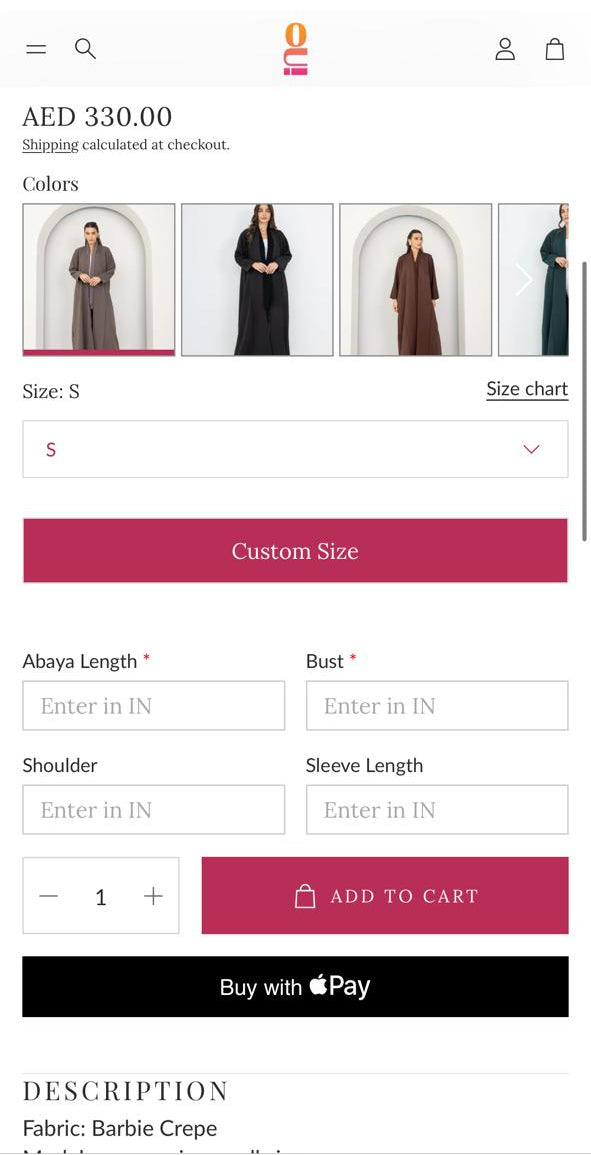This screenshot has width=591, height=1155.
Task: Open the shopping bag icon
Action: click(x=555, y=49)
